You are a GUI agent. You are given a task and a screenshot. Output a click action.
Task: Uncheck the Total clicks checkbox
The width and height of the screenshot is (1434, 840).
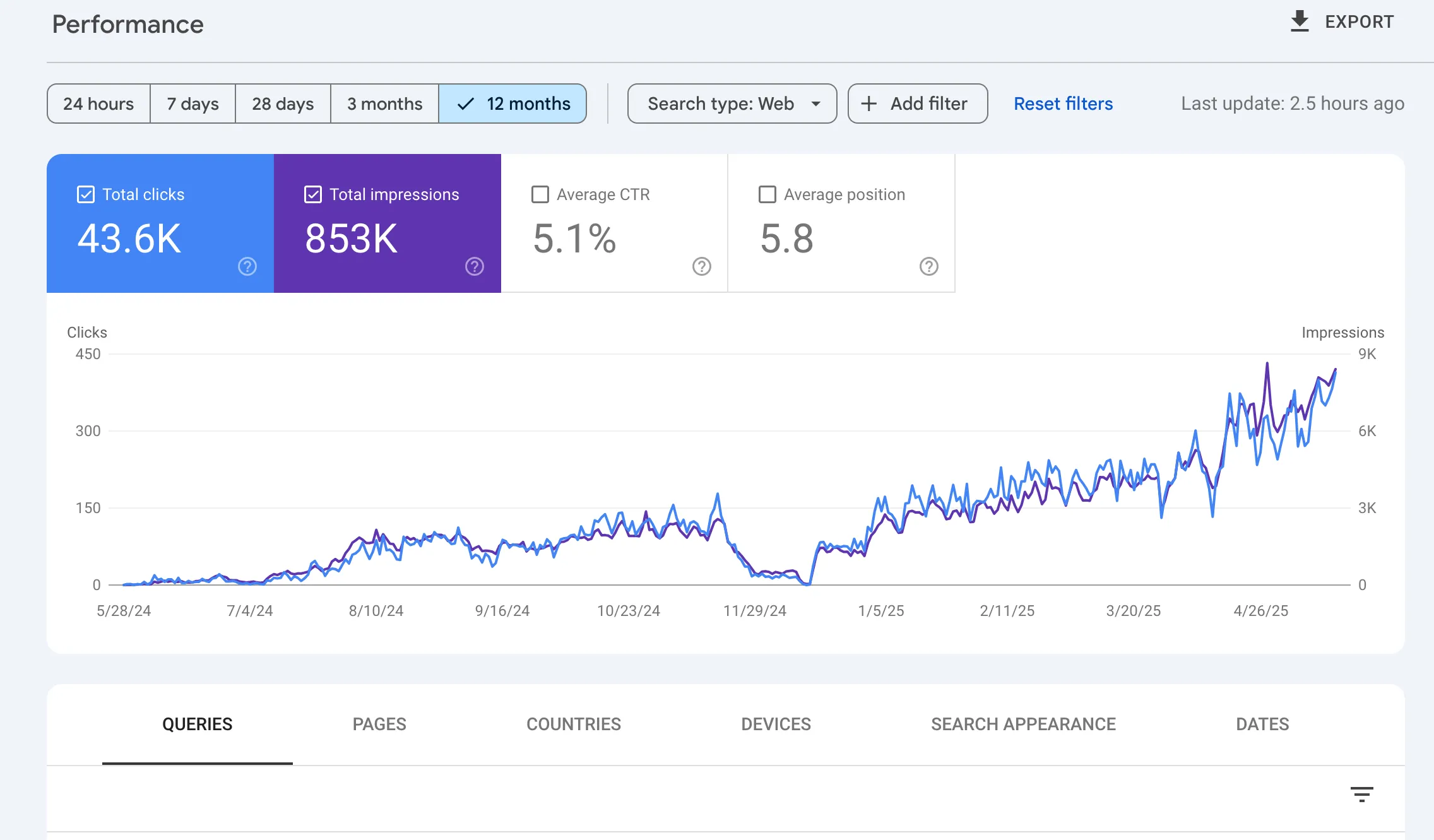86,194
